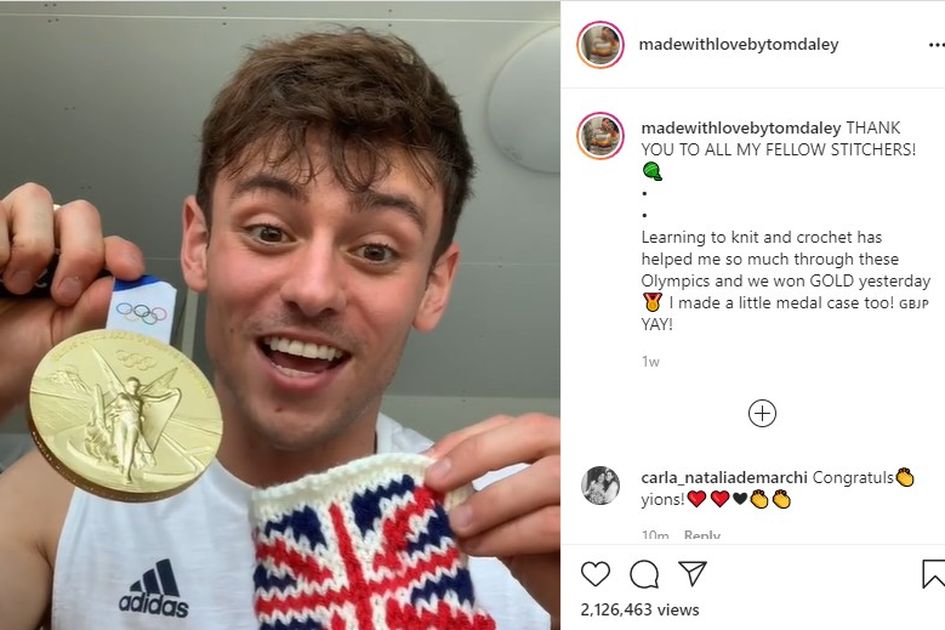Click caption avatar next to the post text
The width and height of the screenshot is (945, 630).
click(600, 136)
